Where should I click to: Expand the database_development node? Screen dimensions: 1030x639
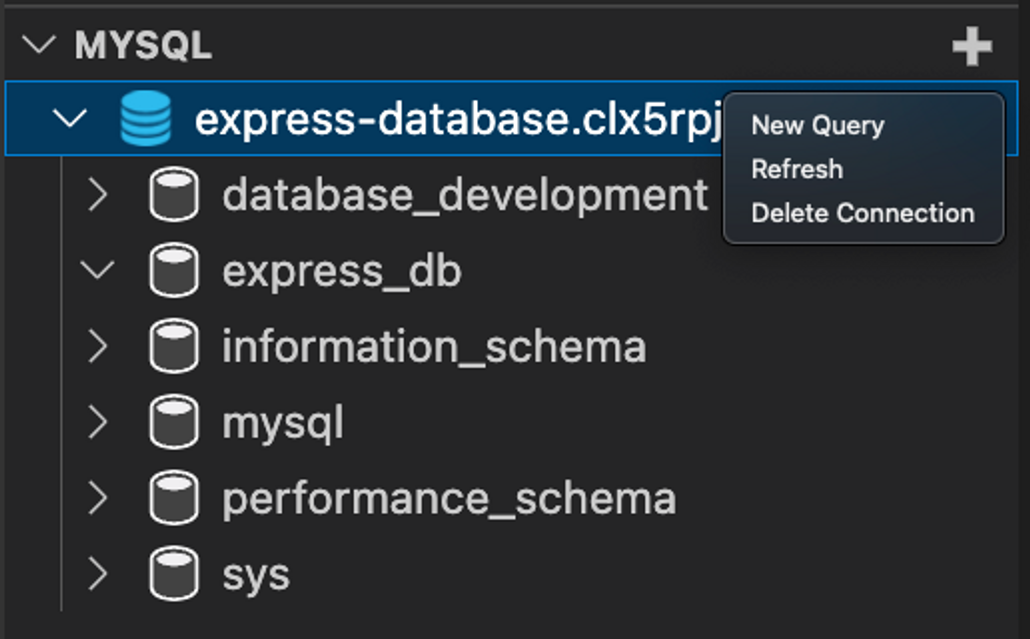pos(97,195)
